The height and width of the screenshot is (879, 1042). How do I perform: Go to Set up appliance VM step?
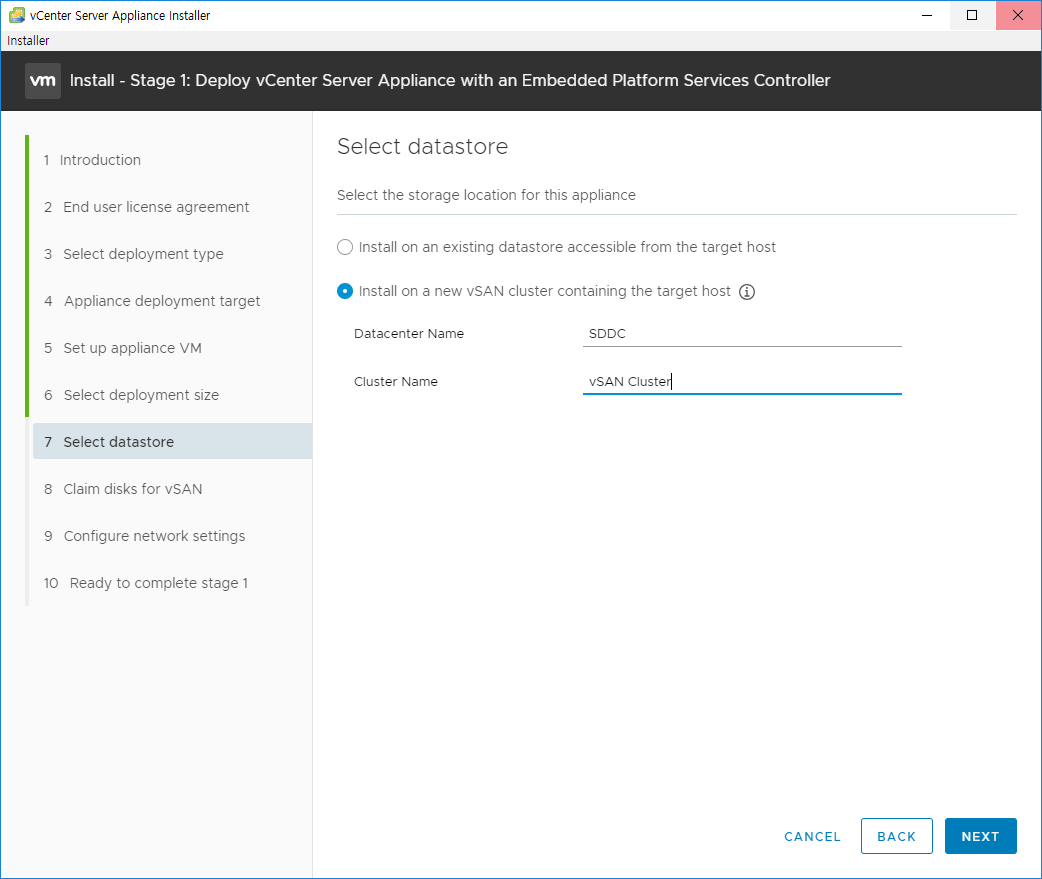coord(123,348)
